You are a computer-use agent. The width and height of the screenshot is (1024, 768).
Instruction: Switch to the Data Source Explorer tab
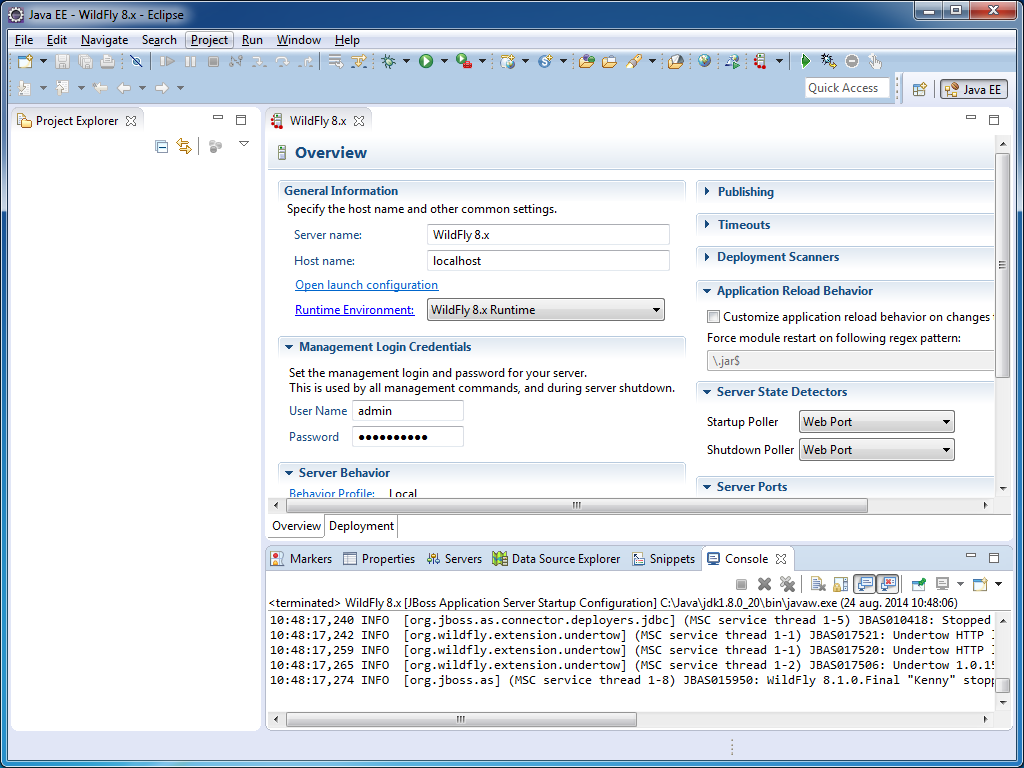(556, 559)
